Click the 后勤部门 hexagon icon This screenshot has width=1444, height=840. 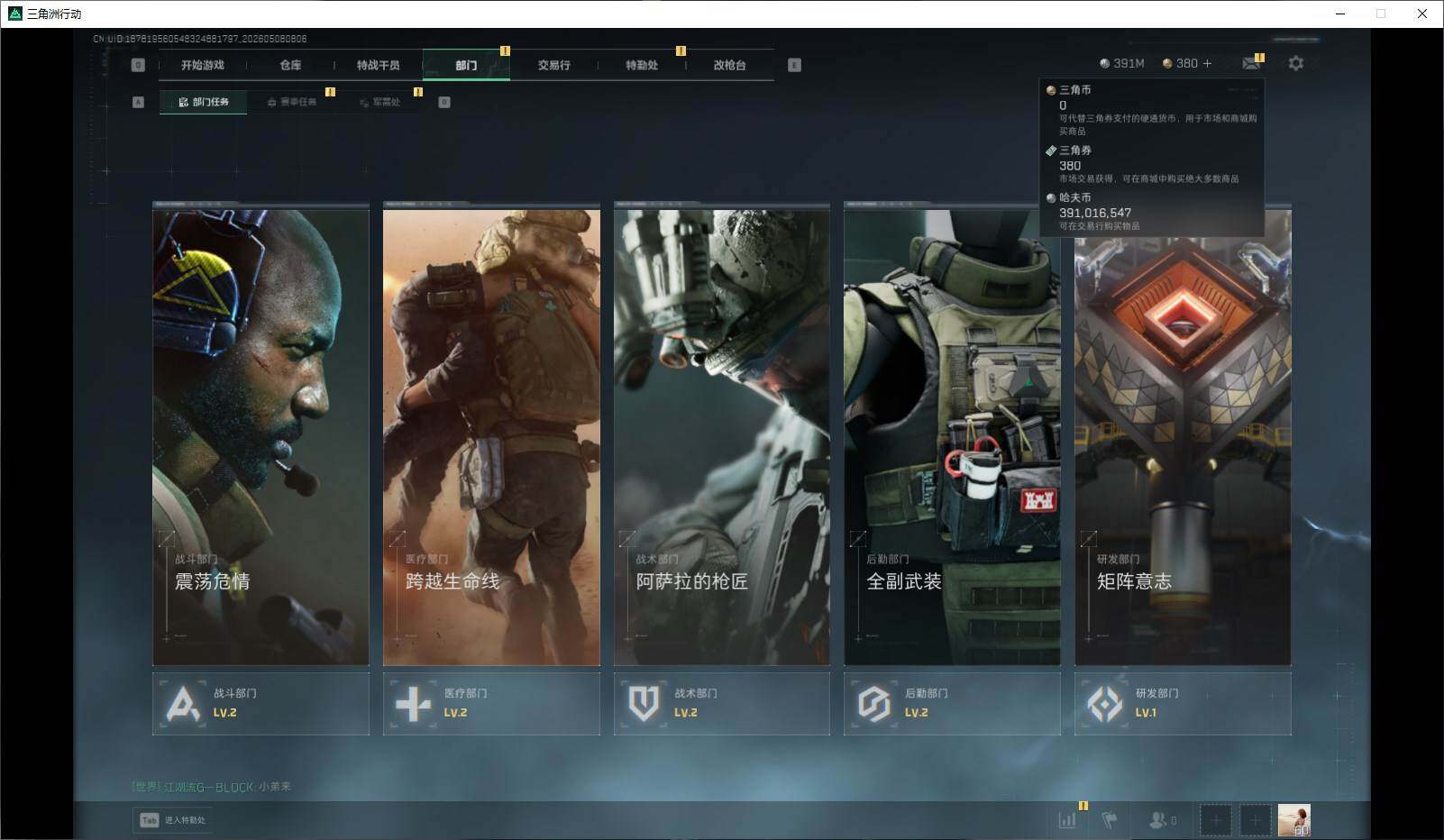coord(874,704)
